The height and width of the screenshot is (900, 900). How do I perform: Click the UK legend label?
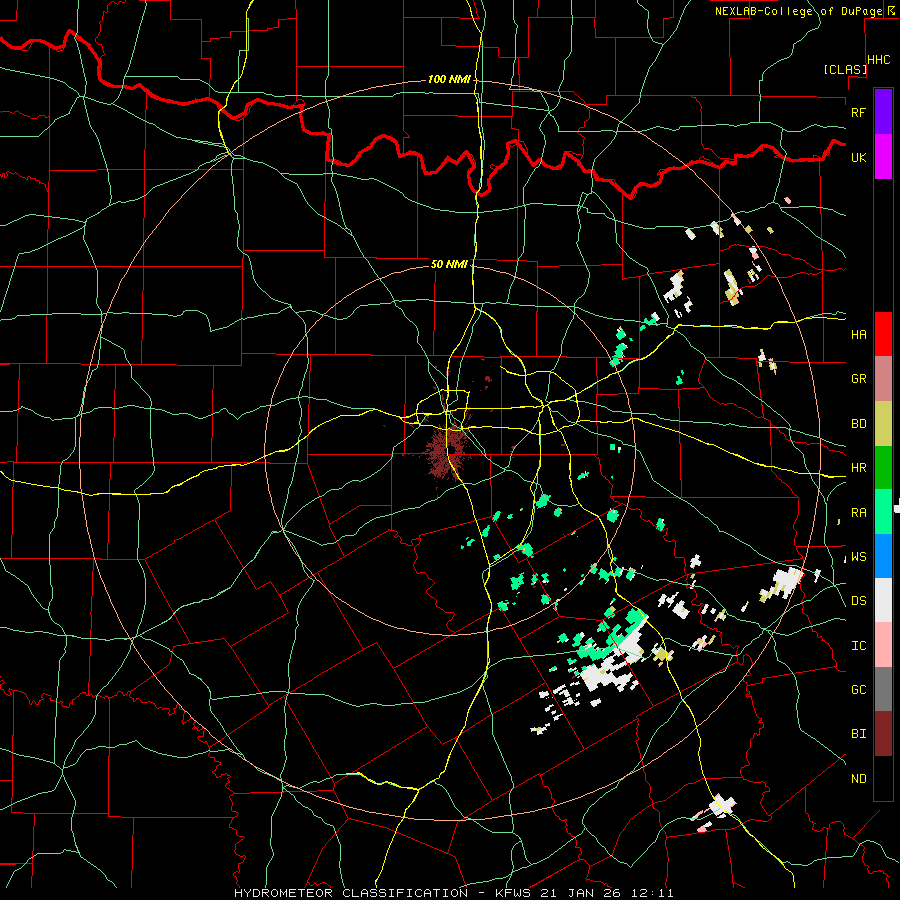pos(858,157)
